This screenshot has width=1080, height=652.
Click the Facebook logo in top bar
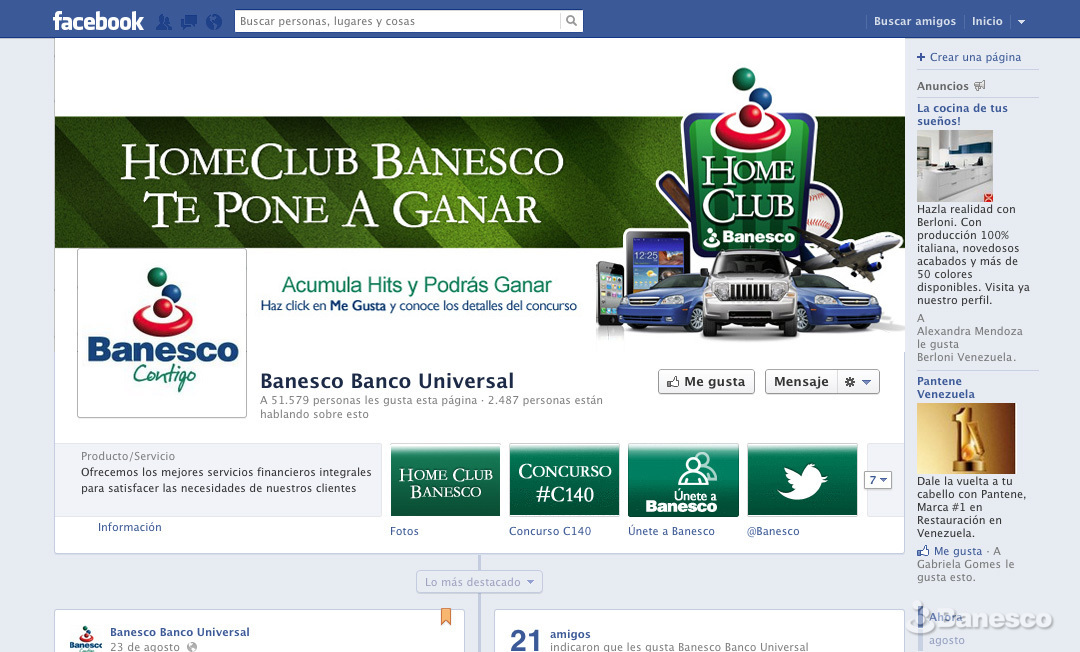tap(98, 21)
